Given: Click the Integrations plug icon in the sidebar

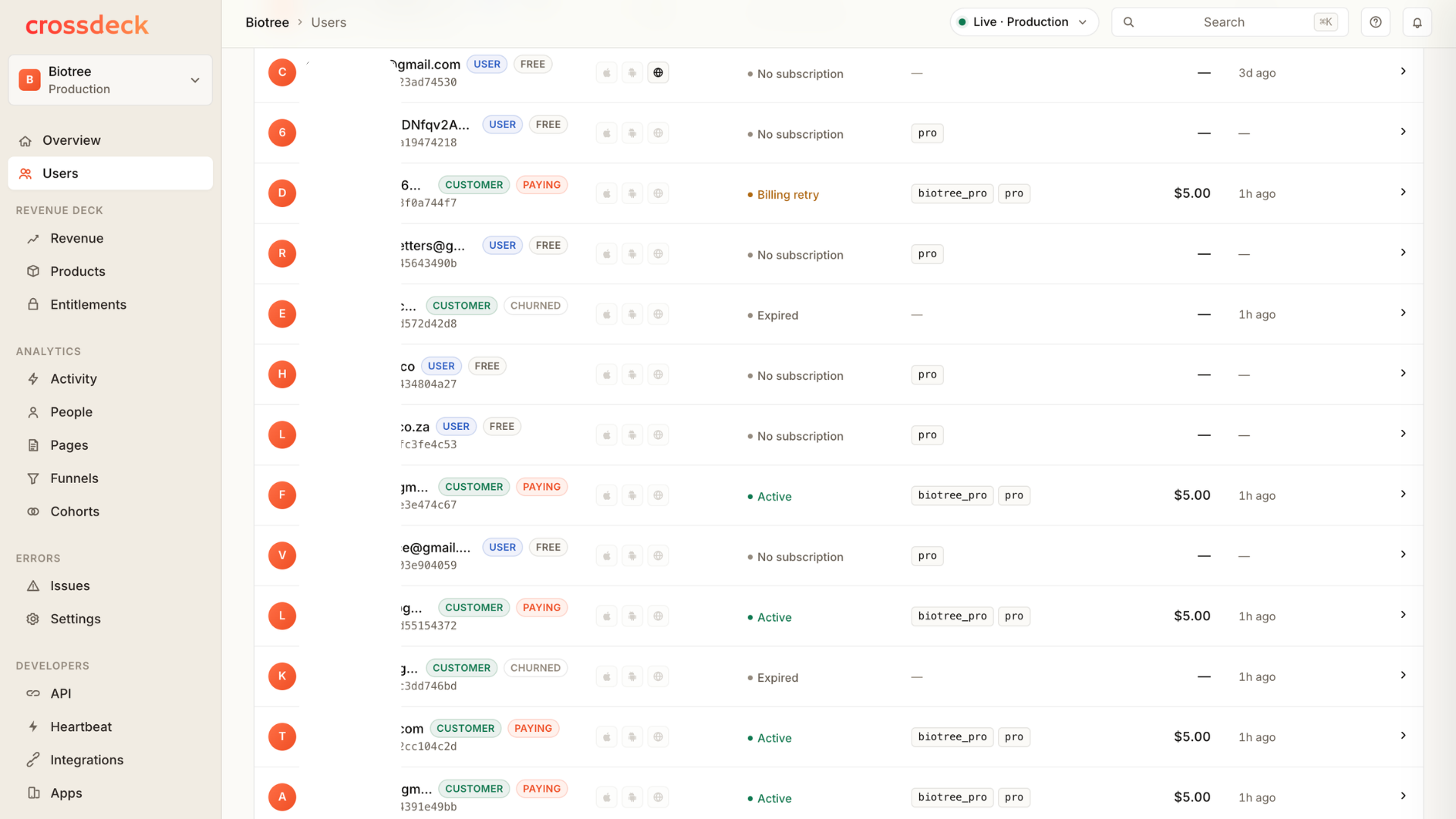Looking at the screenshot, I should 33,760.
